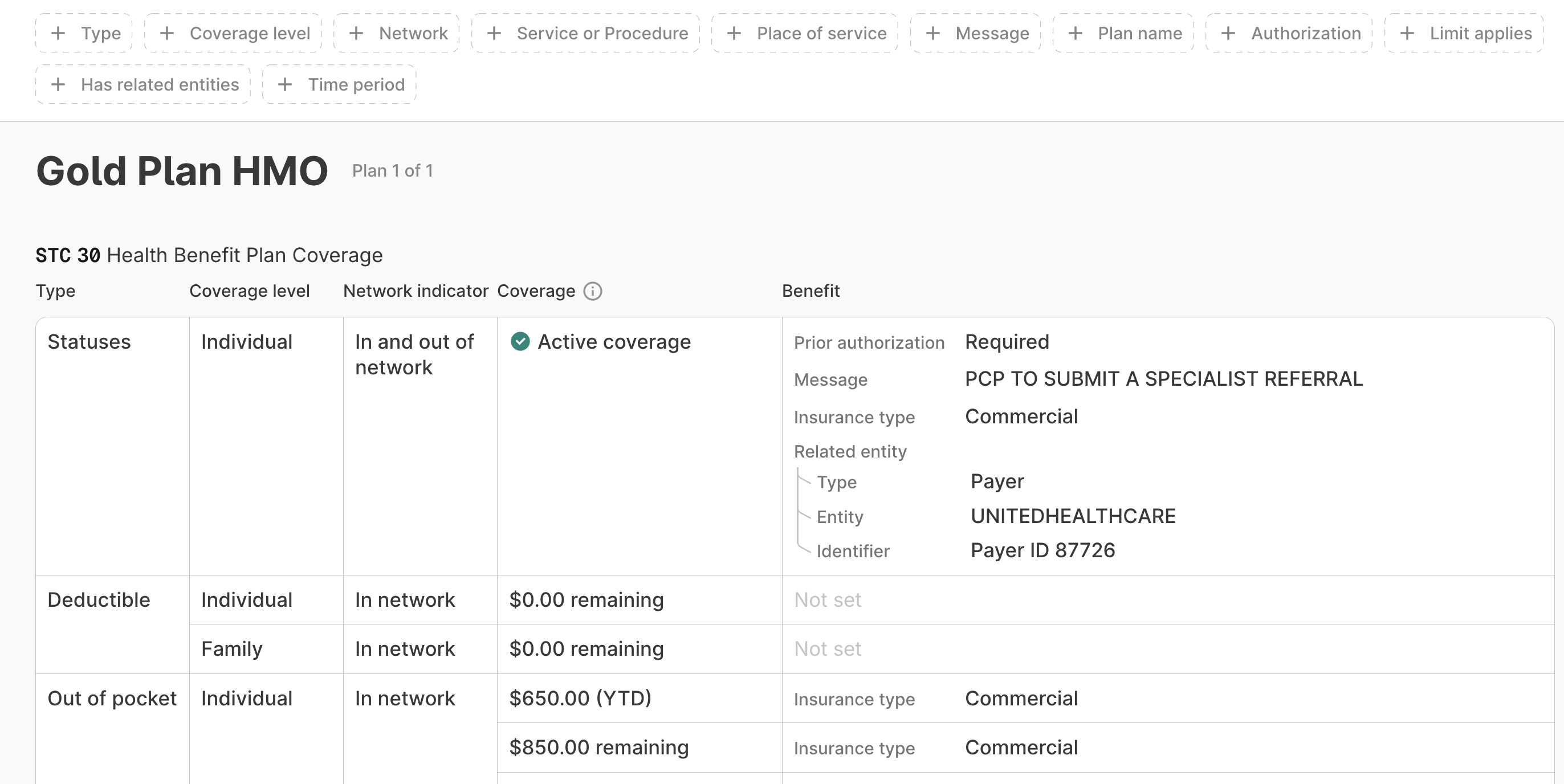Add the Limit applies filter
This screenshot has width=1564, height=784.
1464,33
